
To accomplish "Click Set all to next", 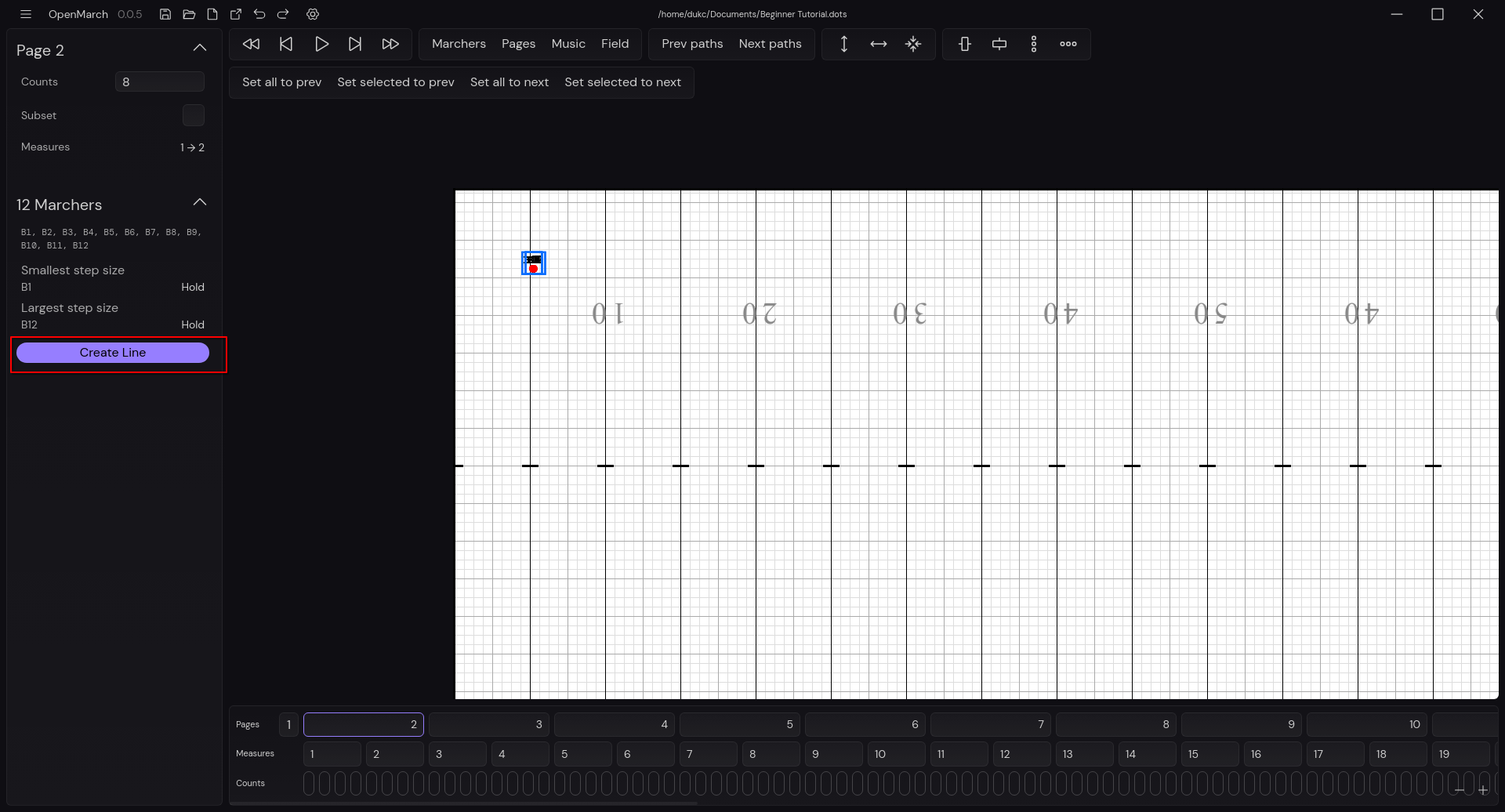I will [x=510, y=82].
